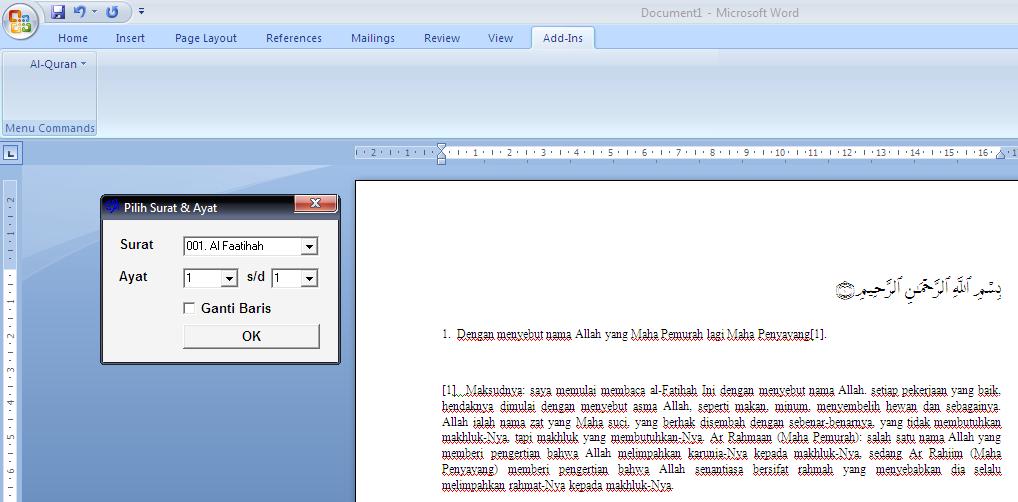1018x502 pixels.
Task: Expand the Undo history arrow
Action: pyautogui.click(x=94, y=12)
